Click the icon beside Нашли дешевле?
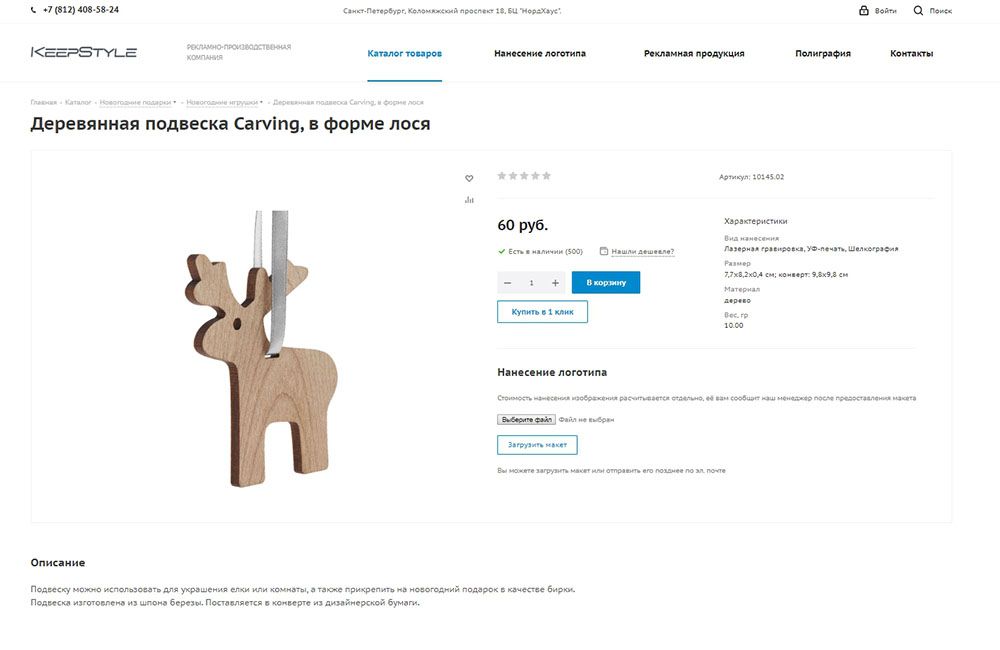Image resolution: width=1000 pixels, height=650 pixels. pyautogui.click(x=603, y=251)
